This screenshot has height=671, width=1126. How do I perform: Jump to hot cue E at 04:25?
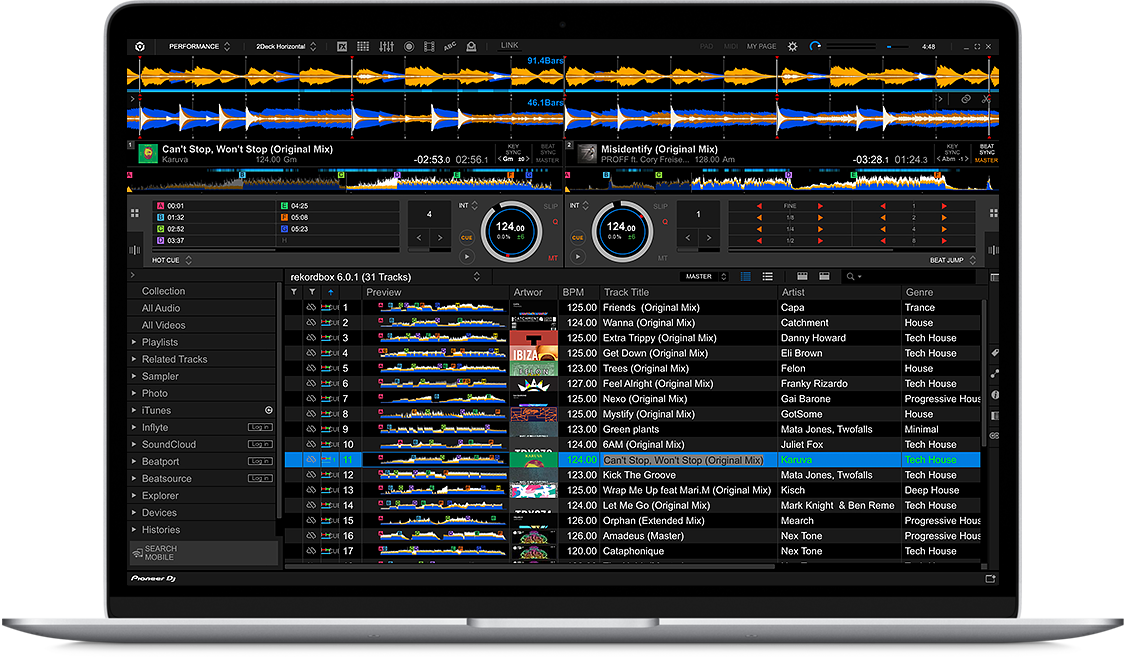(x=339, y=206)
